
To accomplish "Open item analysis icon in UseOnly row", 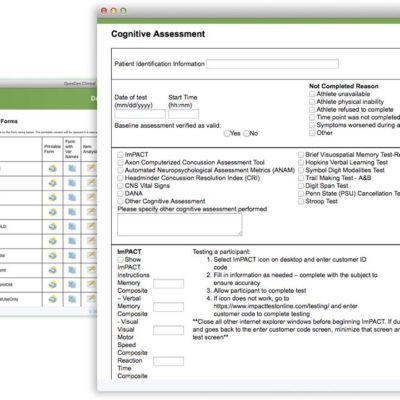I will [91, 299].
